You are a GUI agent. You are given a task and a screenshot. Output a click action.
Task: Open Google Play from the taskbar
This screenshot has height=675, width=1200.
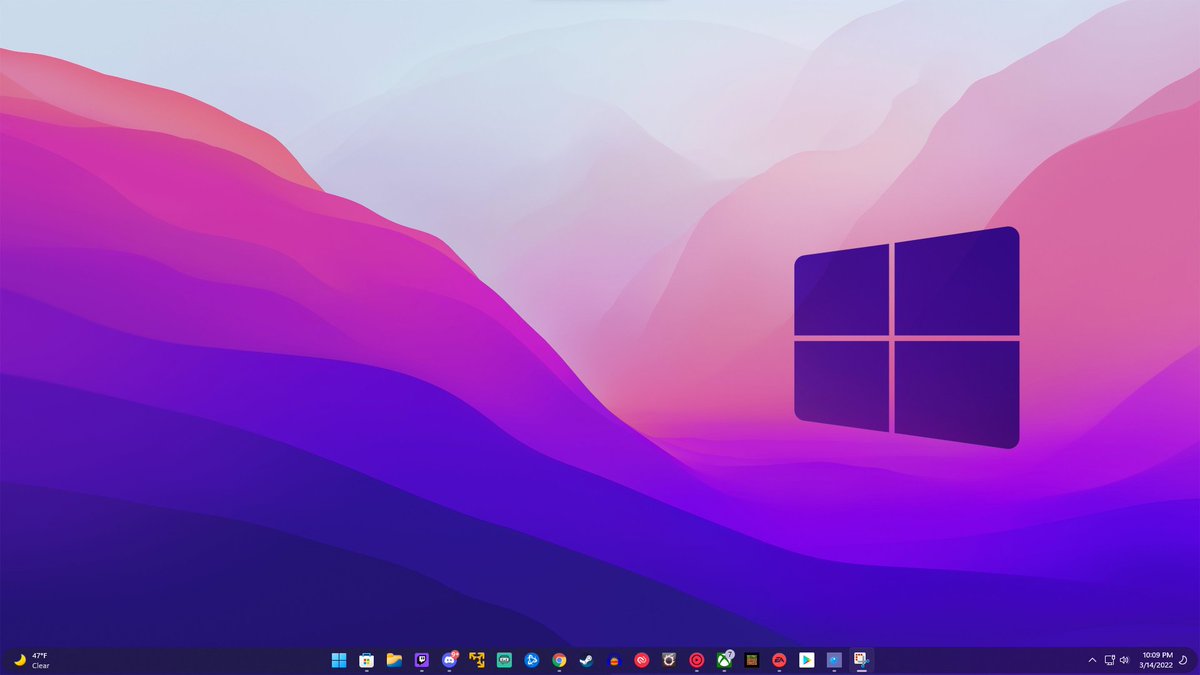pos(807,660)
